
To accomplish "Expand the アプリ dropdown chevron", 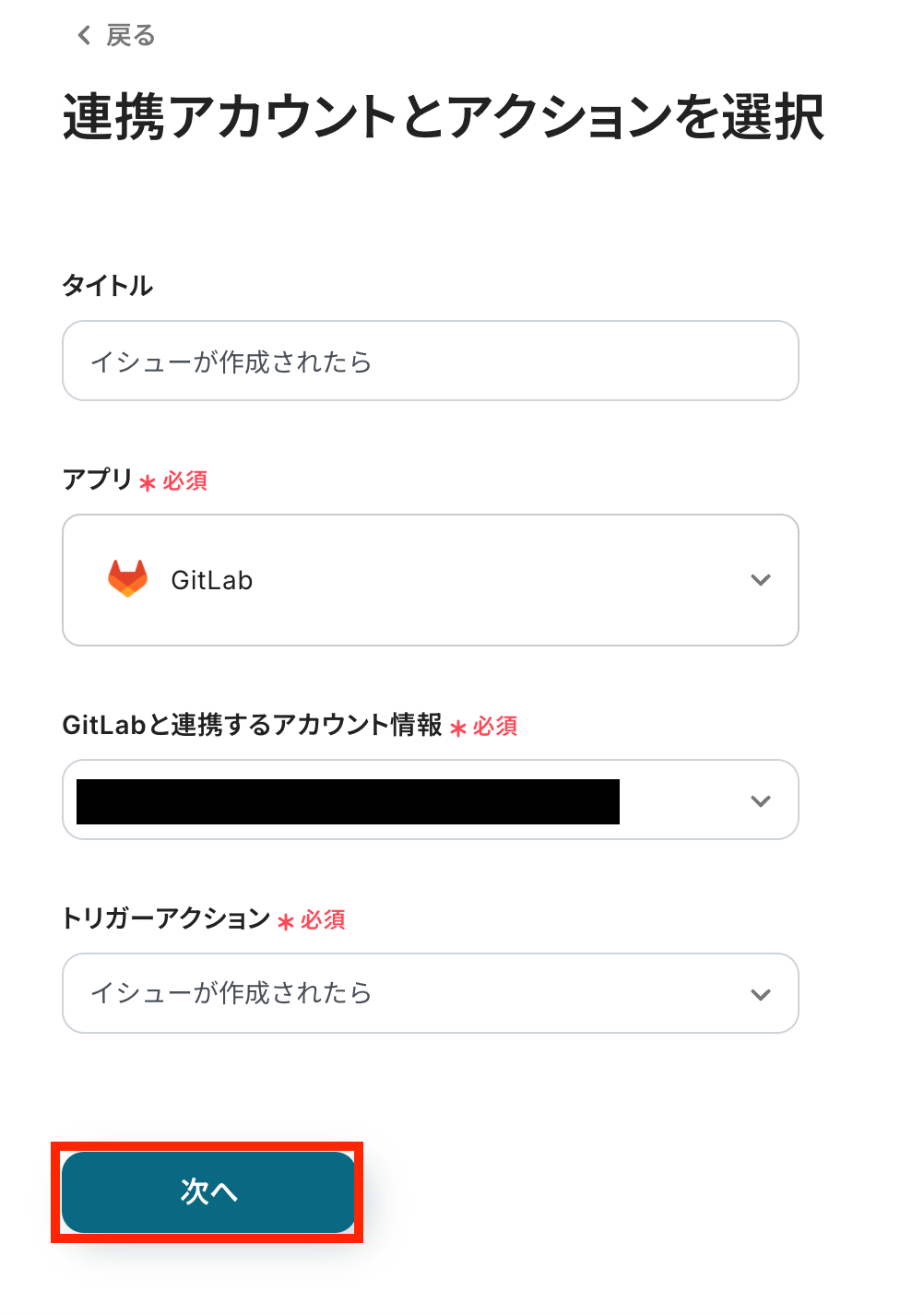I will 760,580.
